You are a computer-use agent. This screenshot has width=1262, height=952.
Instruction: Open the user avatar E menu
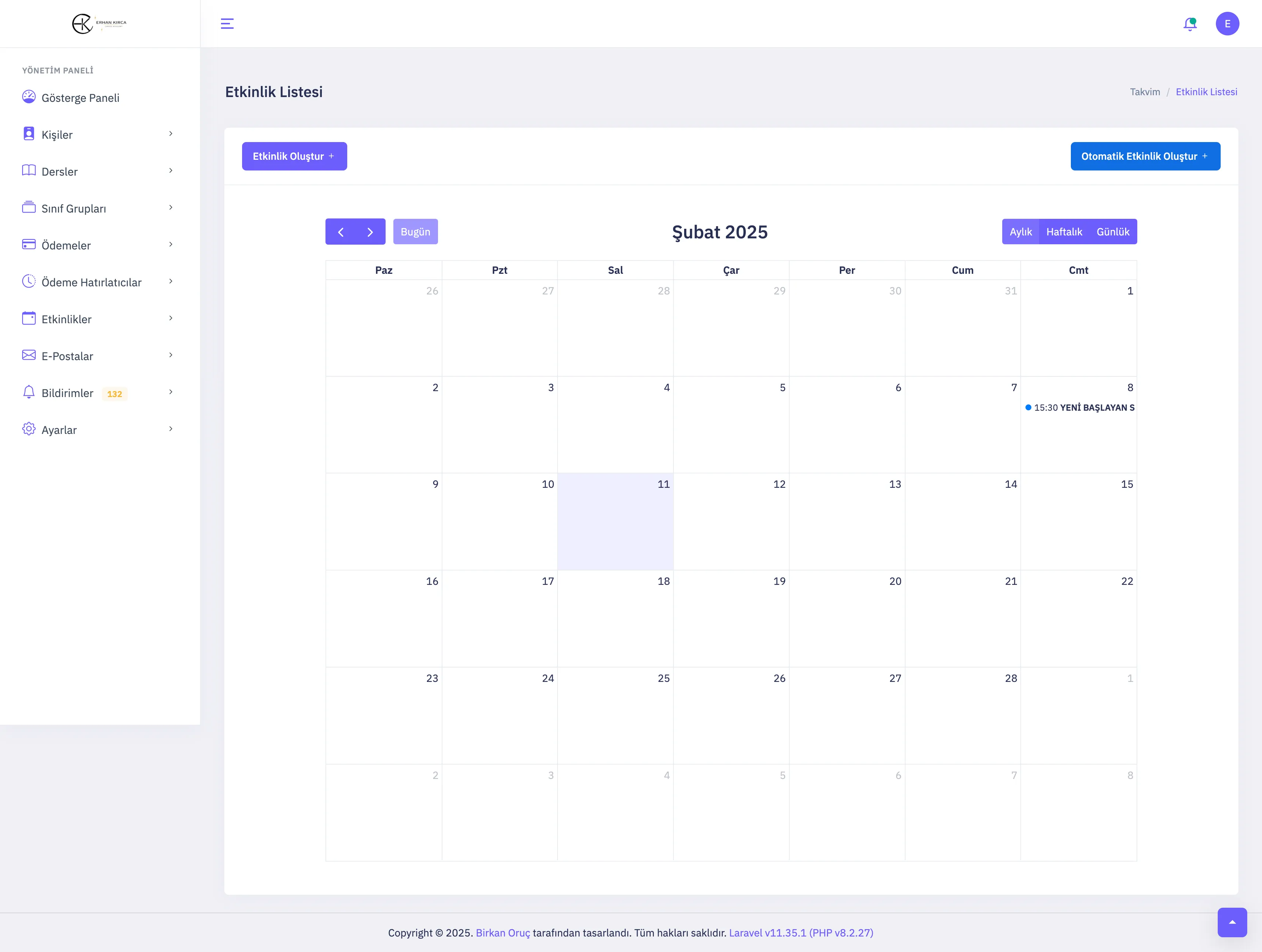pos(1227,24)
